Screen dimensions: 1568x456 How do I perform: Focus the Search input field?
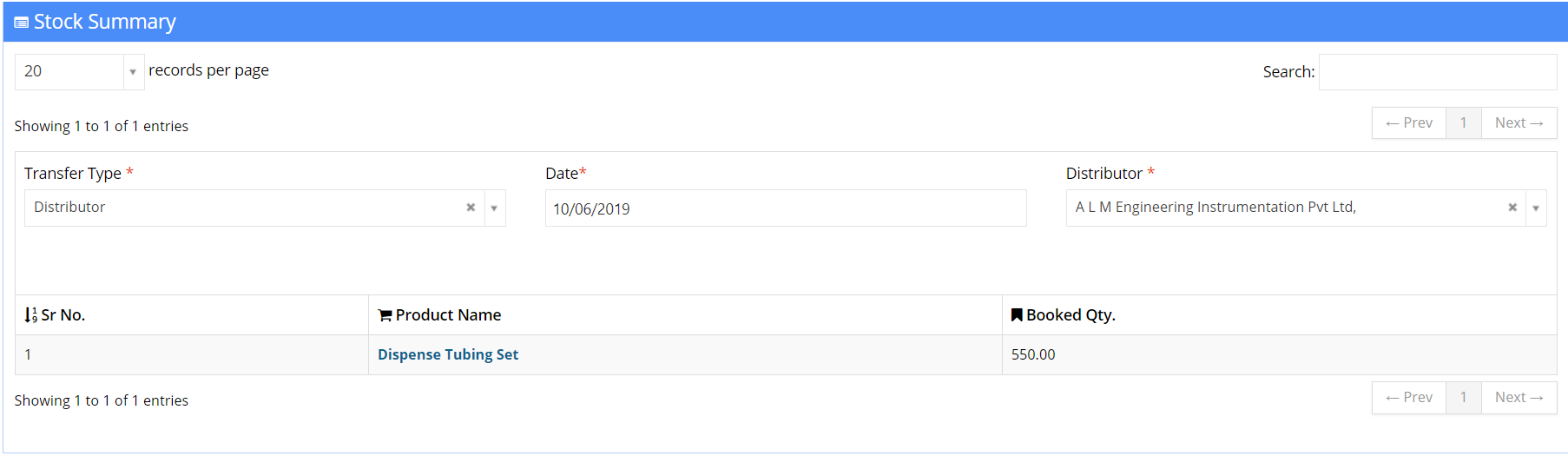[x=1438, y=72]
